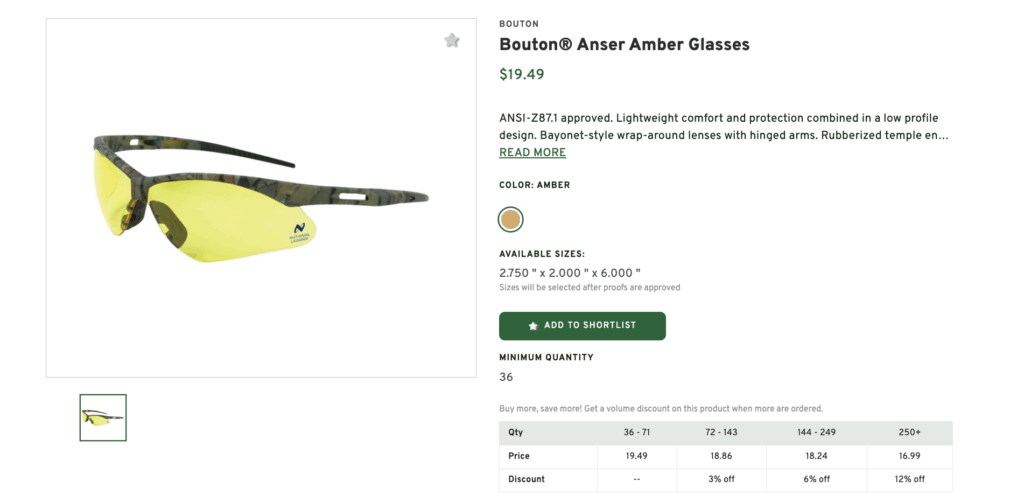Click the minimum quantity value 36
The height and width of the screenshot is (502, 1024).
click(x=506, y=377)
